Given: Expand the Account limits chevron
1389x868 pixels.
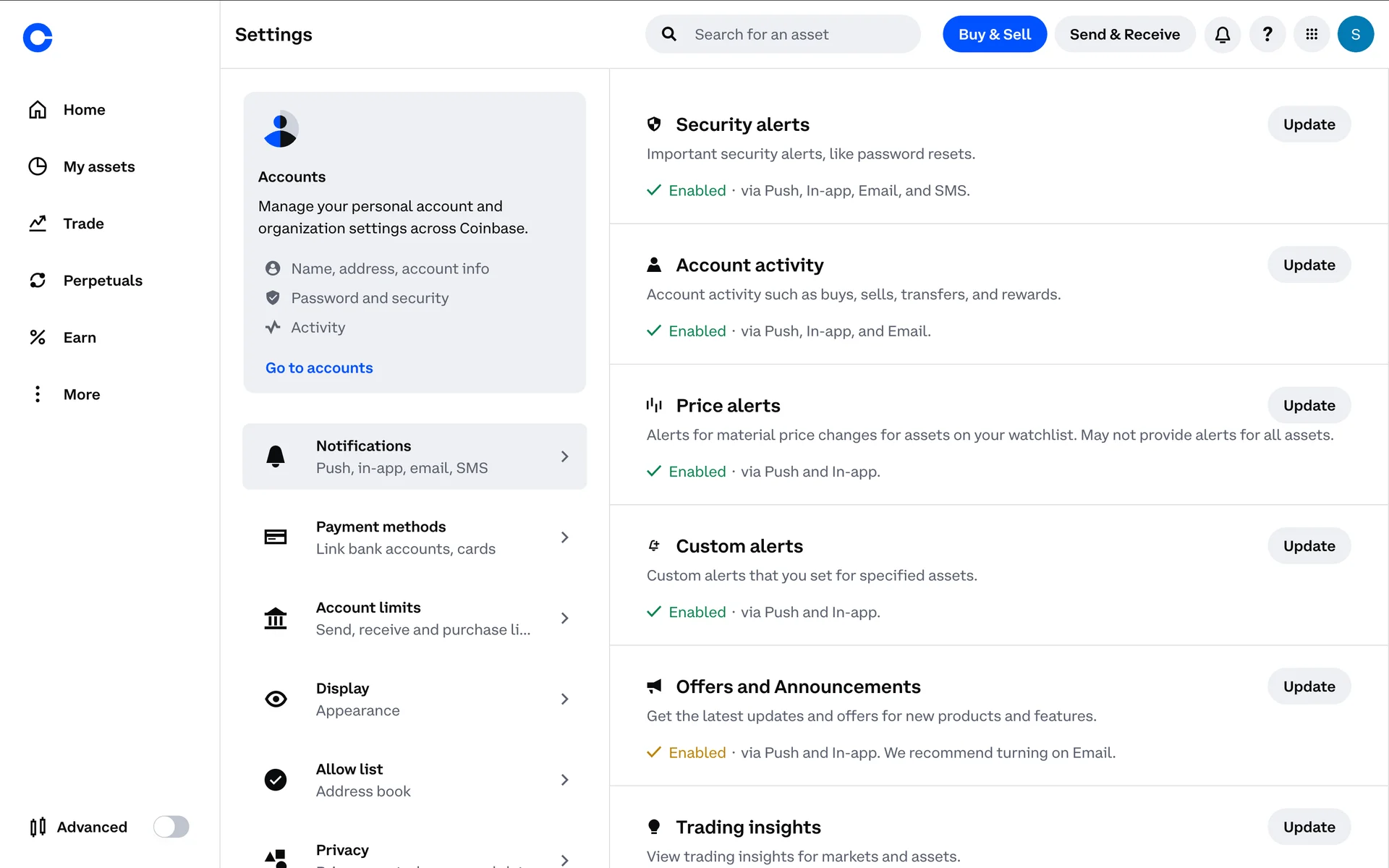Looking at the screenshot, I should click(x=564, y=618).
